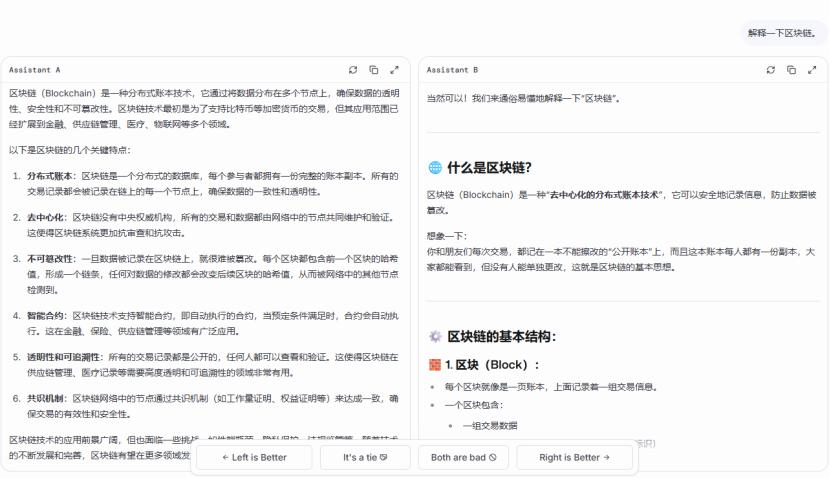Click the Assistant A header label
The image size is (830, 478).
(x=35, y=70)
